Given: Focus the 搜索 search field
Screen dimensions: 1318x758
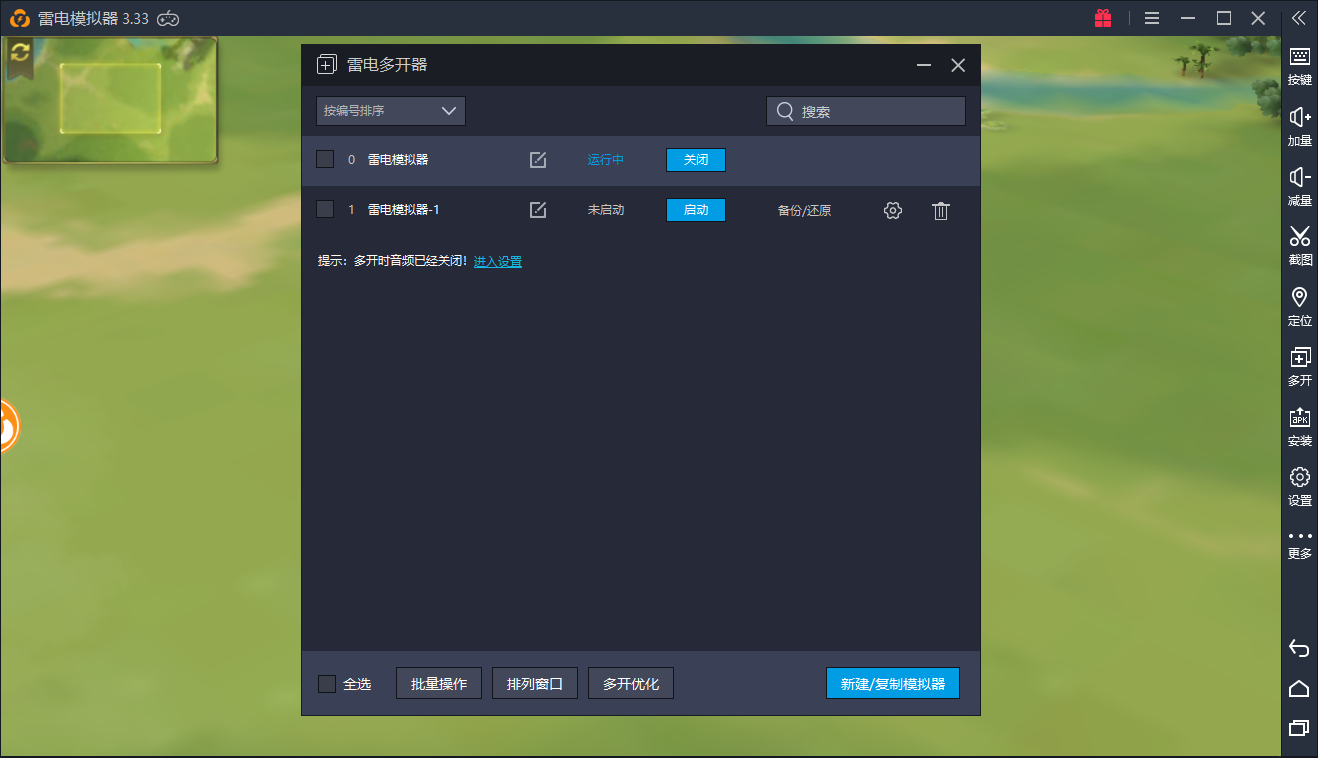Looking at the screenshot, I should (866, 111).
